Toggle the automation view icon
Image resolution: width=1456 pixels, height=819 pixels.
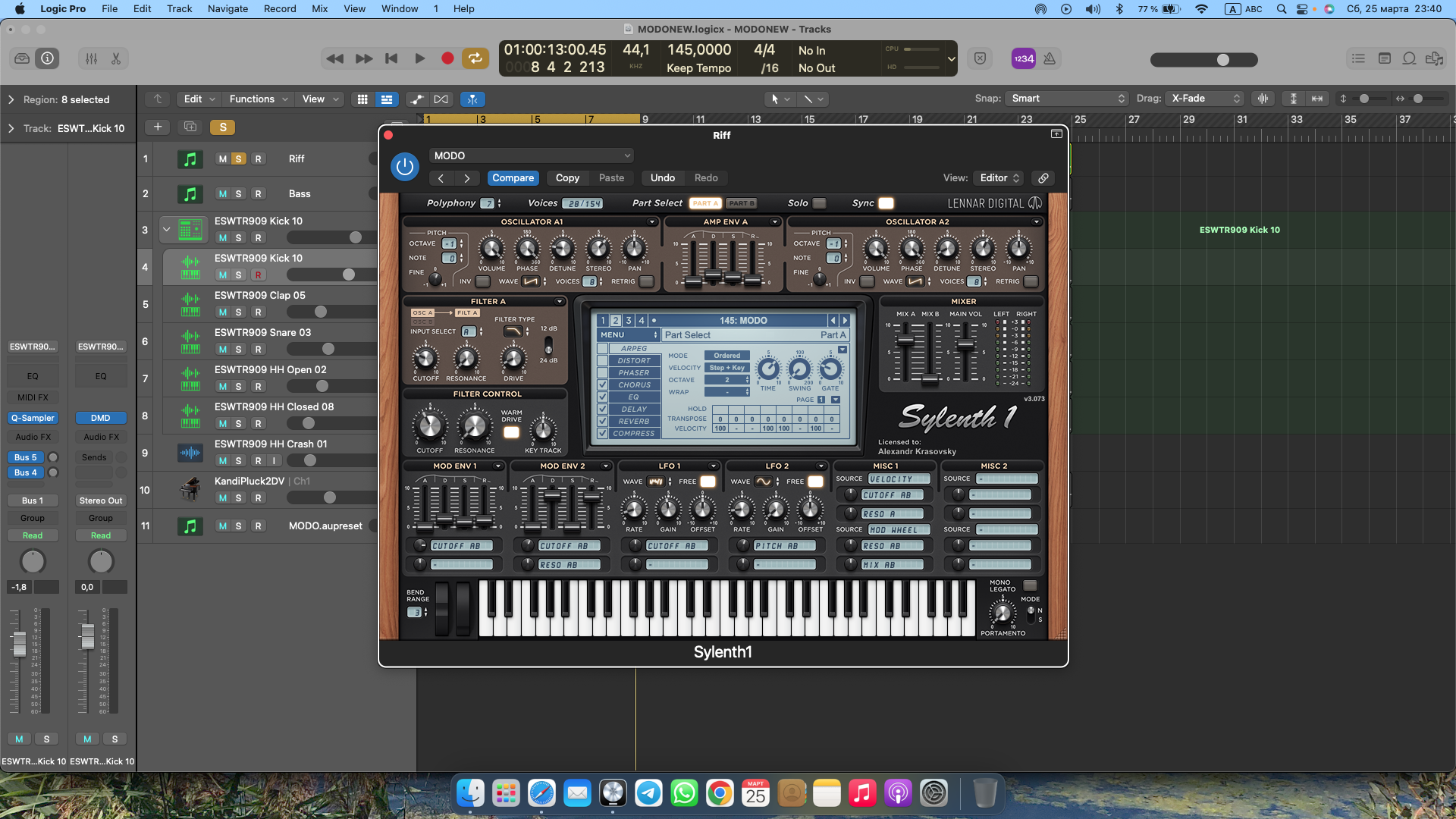[x=416, y=99]
